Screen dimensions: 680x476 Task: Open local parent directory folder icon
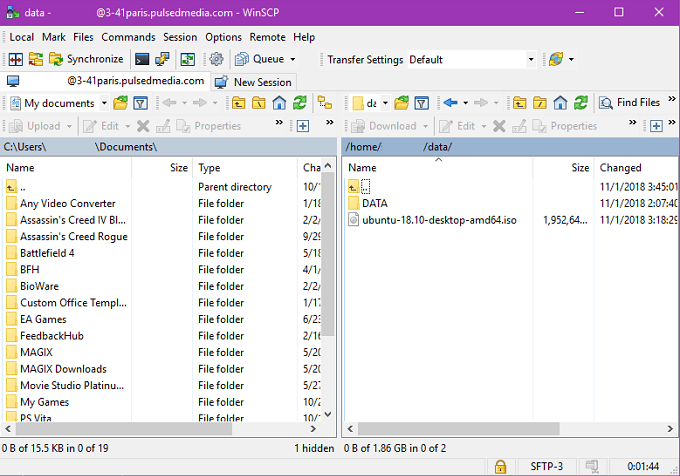(240, 103)
